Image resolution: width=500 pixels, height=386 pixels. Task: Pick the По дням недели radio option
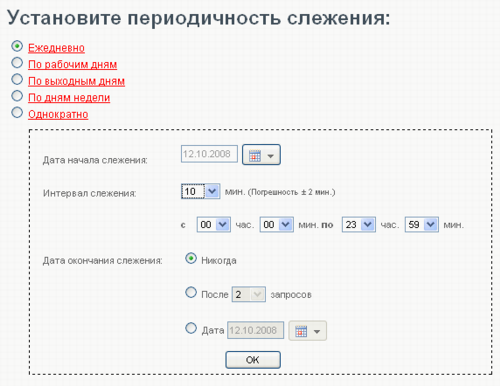[x=17, y=96]
